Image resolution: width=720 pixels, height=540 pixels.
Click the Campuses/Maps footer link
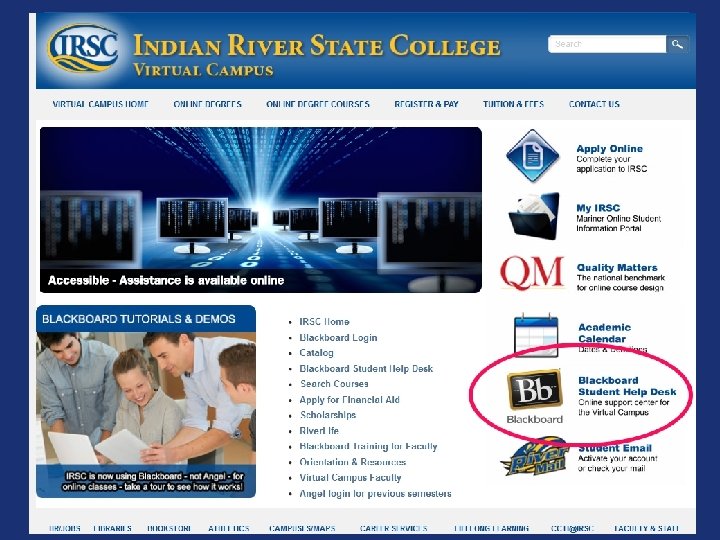click(x=302, y=529)
